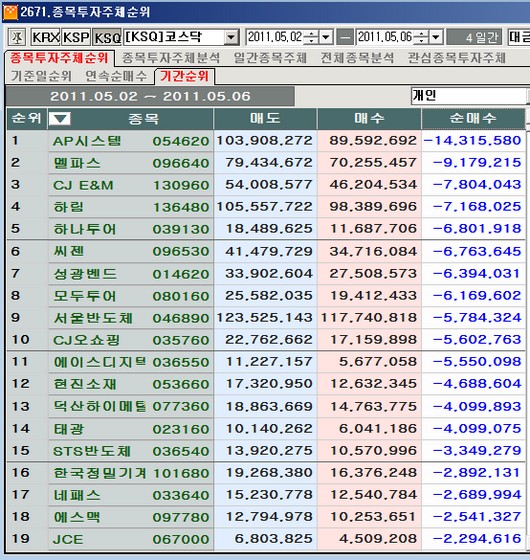Select stock 네패스 in row 17
Screen dimensions: 530x560
(77, 495)
